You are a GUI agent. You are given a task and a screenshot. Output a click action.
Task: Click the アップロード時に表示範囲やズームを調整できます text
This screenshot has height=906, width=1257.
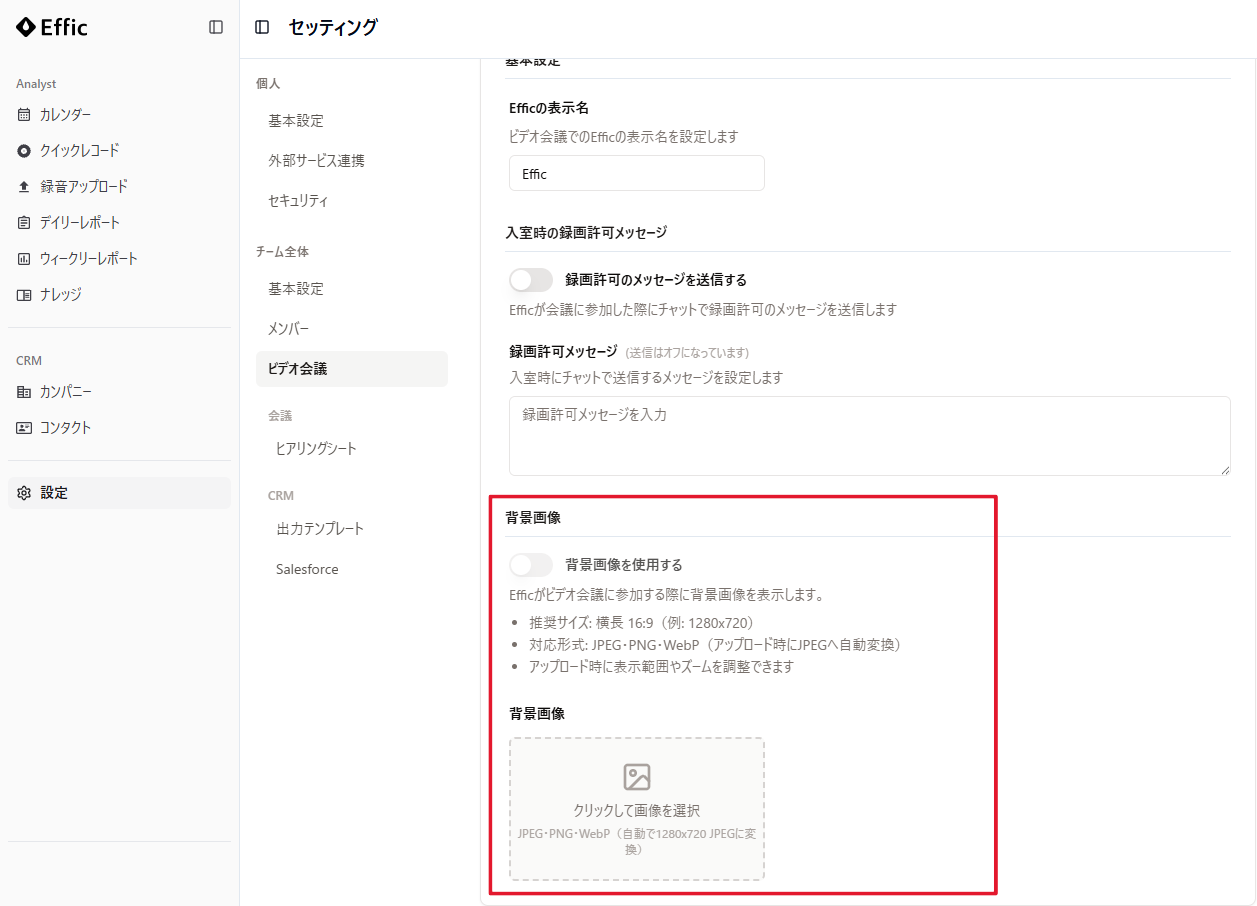661,667
